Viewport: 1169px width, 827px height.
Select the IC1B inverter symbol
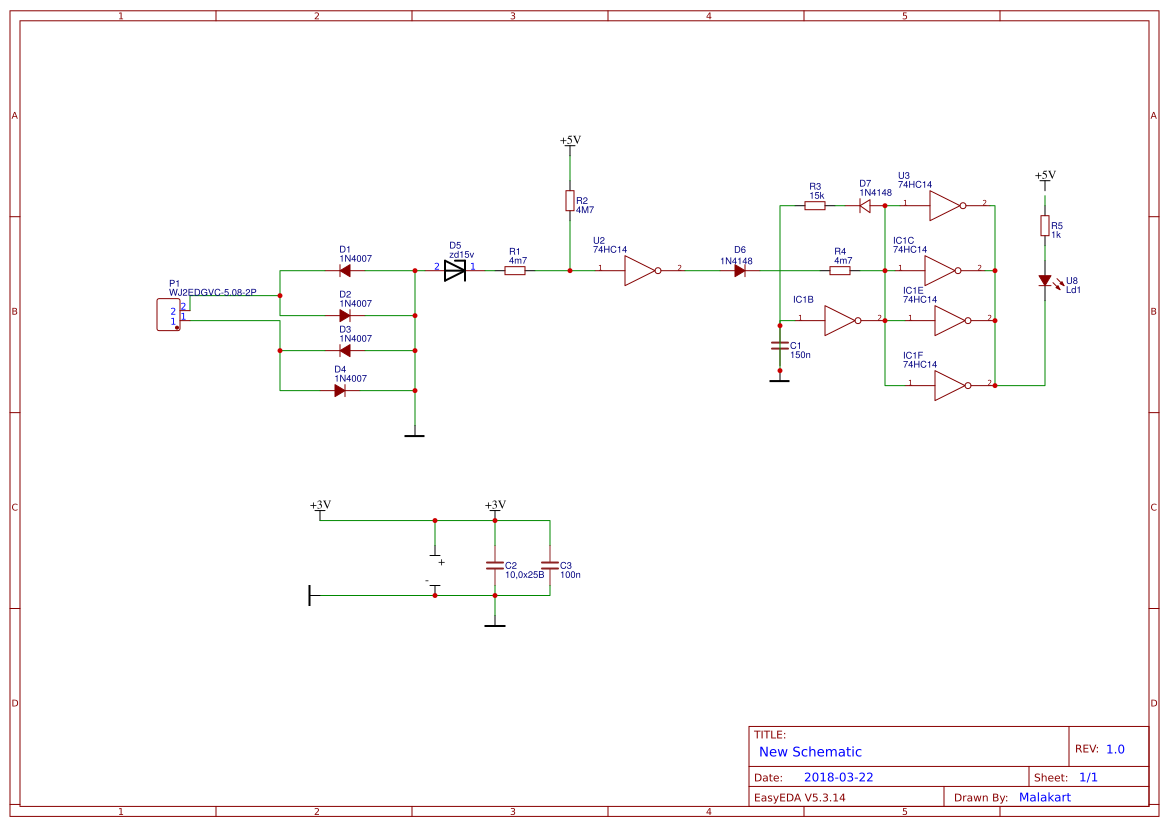pos(841,321)
